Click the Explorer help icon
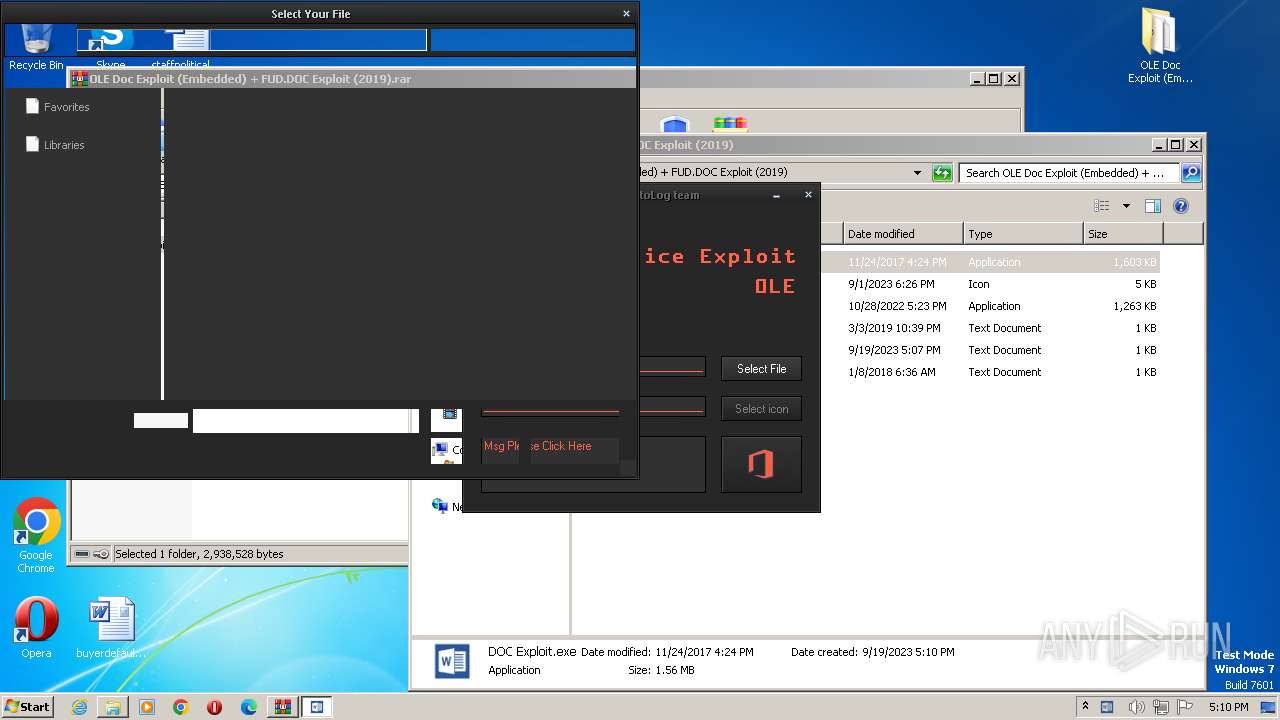 tap(1181, 206)
